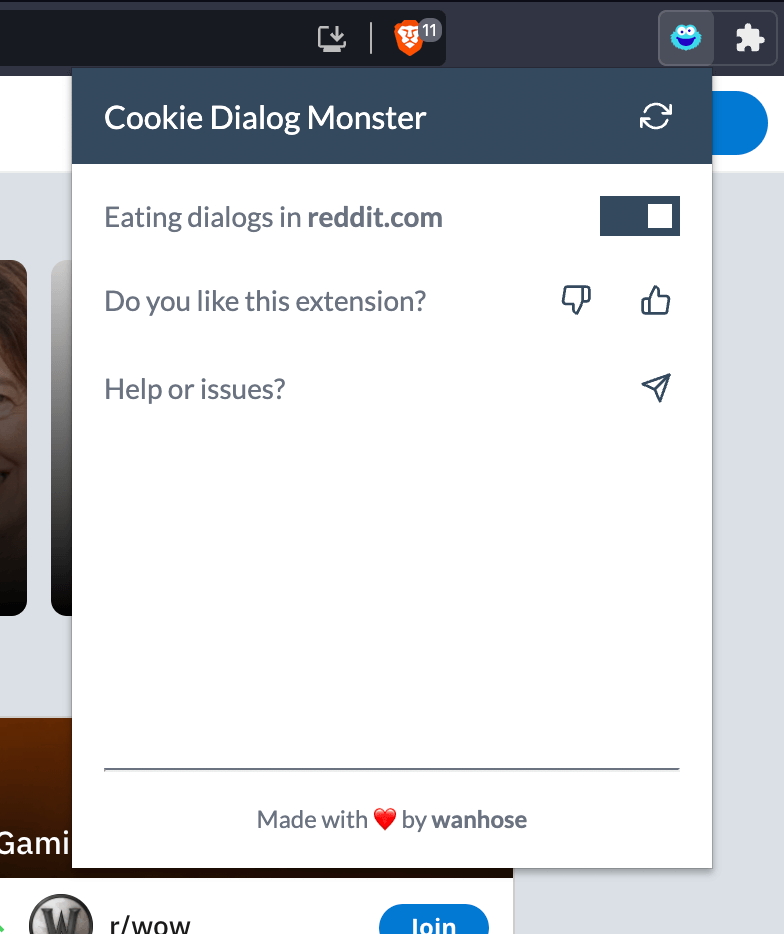Select the face photo card thumbnail

tap(13, 438)
